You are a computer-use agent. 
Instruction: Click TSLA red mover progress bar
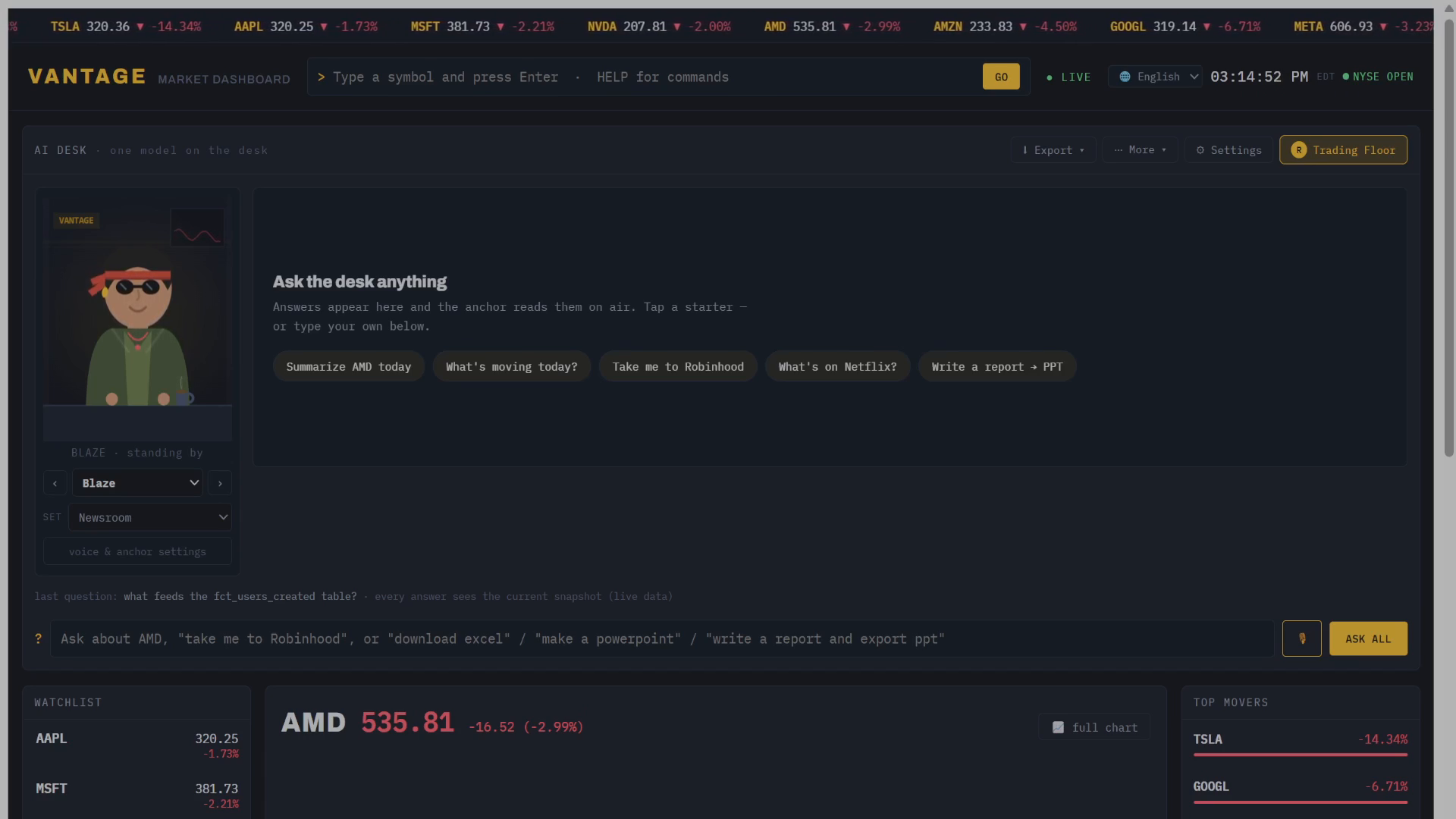click(1300, 755)
